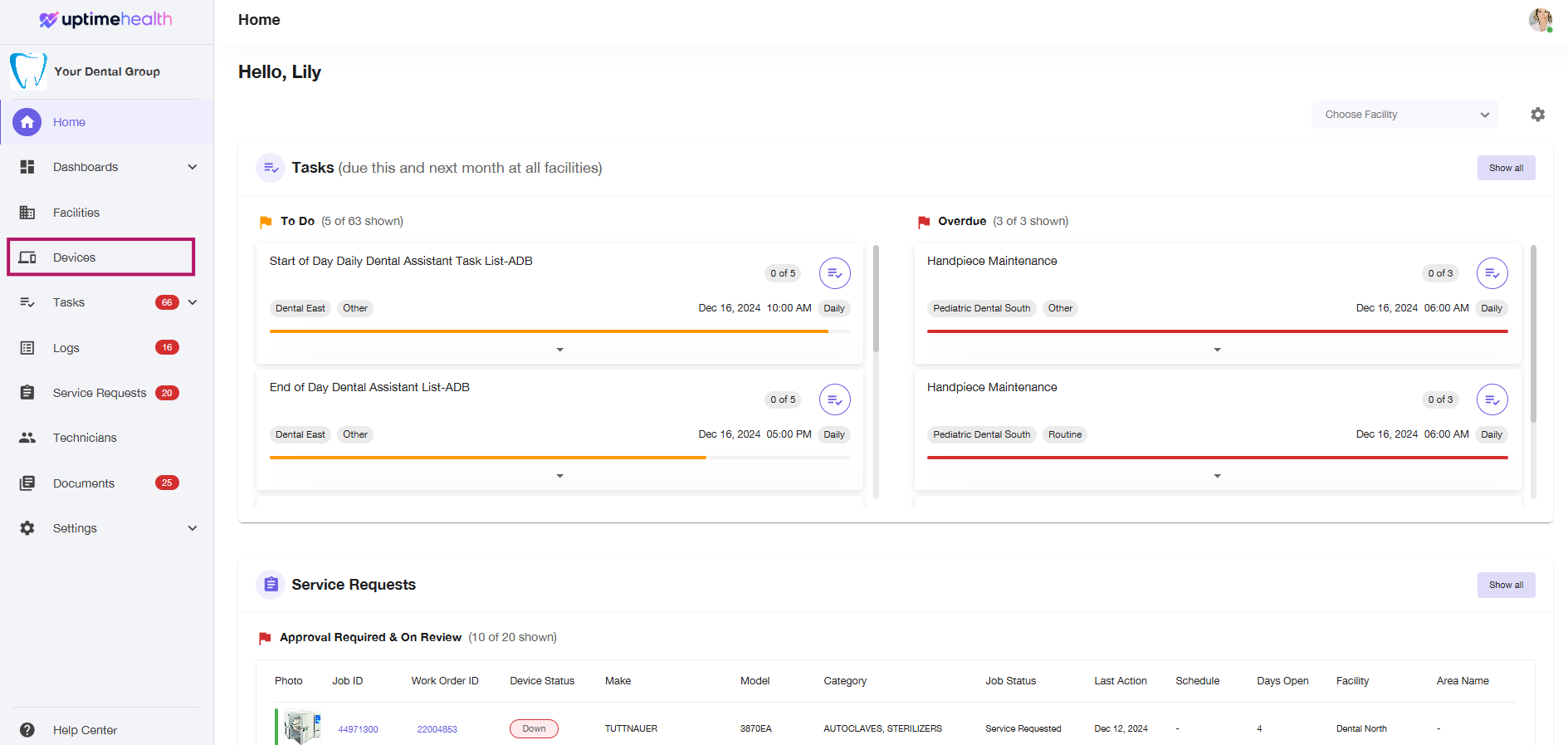The height and width of the screenshot is (745, 1568).
Task: Click autoclave photo thumbnail in table
Action: 301,728
